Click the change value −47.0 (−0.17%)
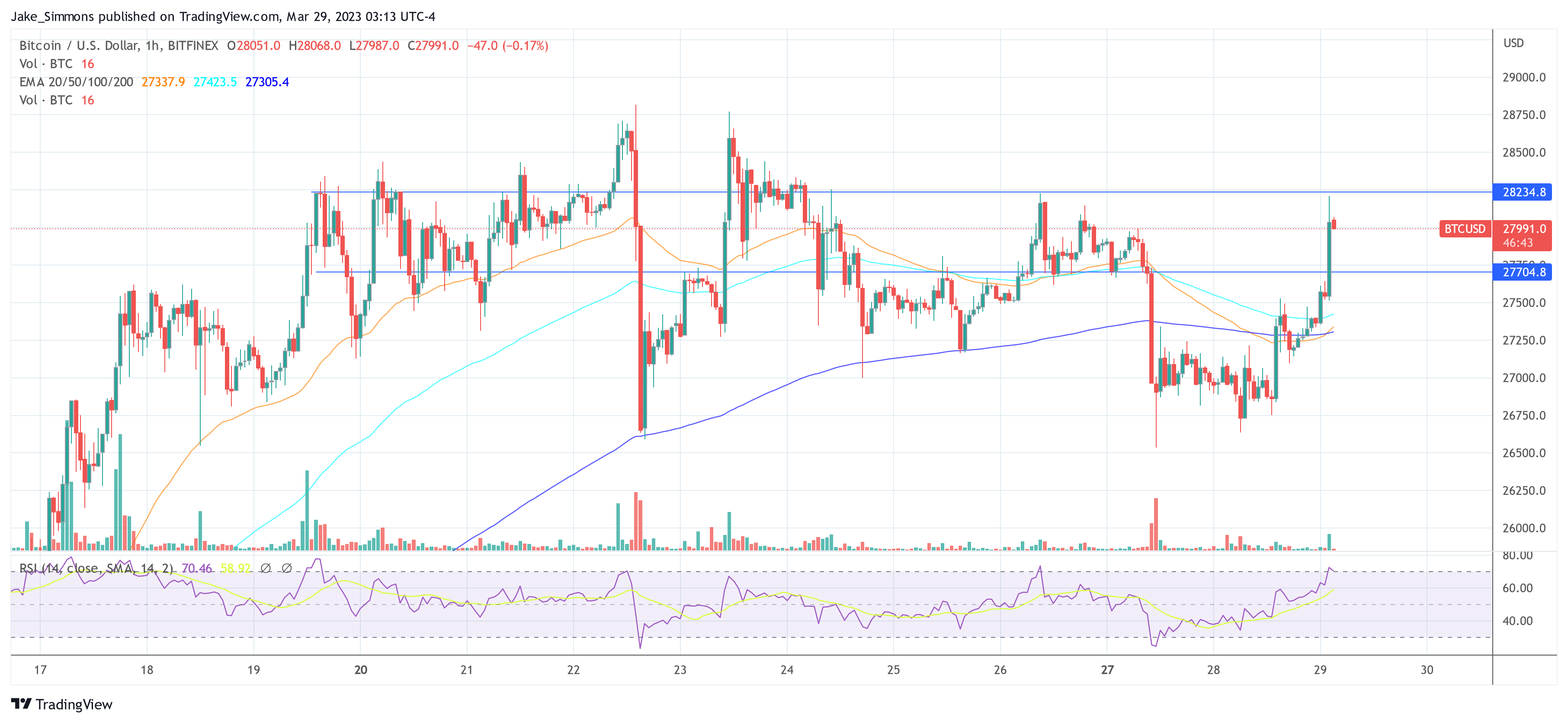Viewport: 1568px width, 723px height. tap(508, 46)
